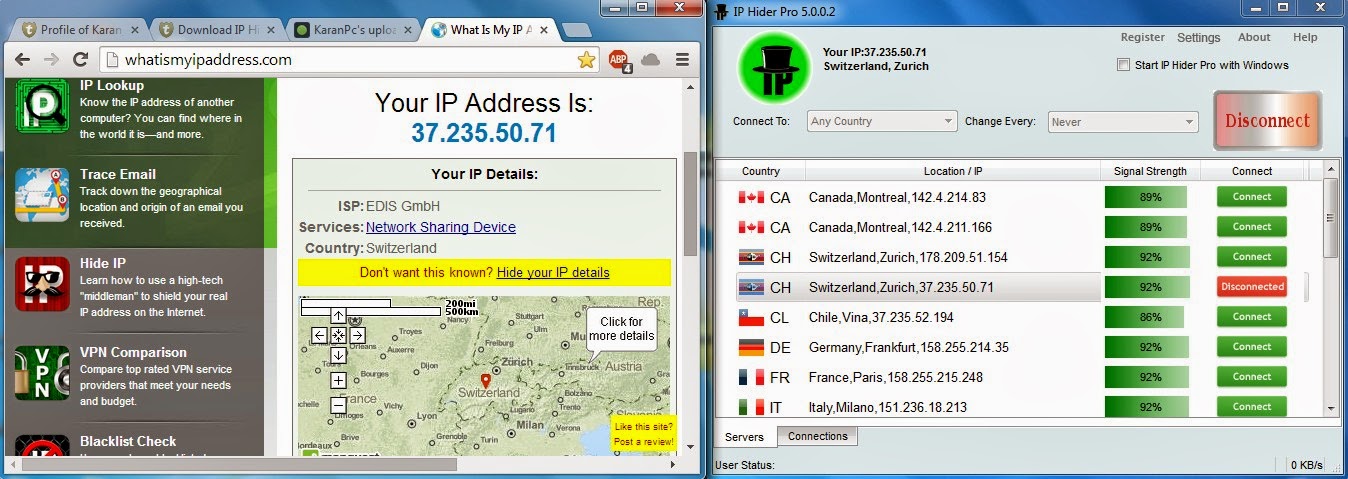Switch to the Profile of Karan tab
Screen dimensions: 1348x479
point(76,30)
